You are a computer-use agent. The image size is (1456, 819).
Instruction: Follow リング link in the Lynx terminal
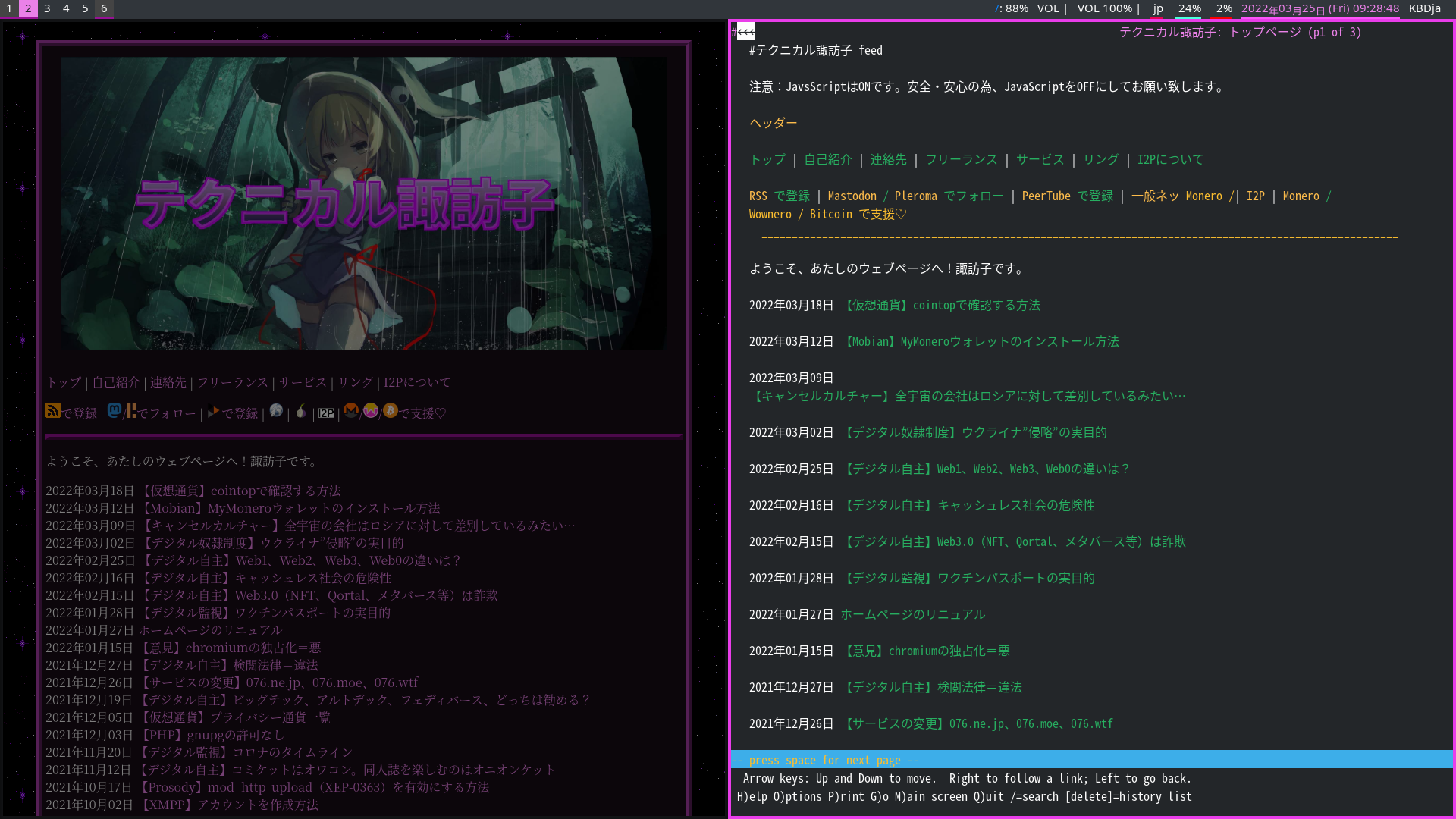pos(1101,159)
